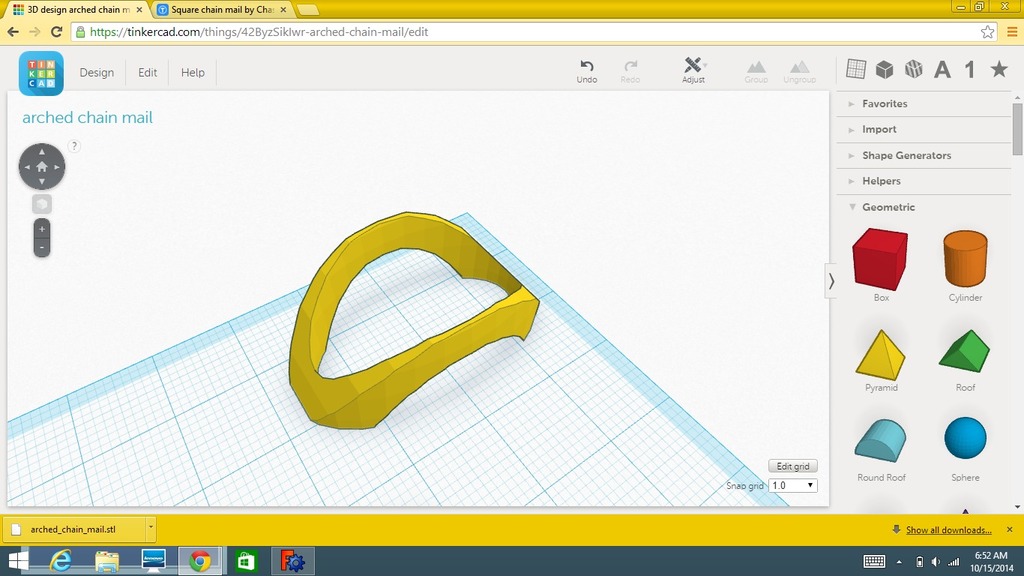This screenshot has width=1024, height=576.
Task: Open File Explorer from taskbar
Action: coord(107,561)
